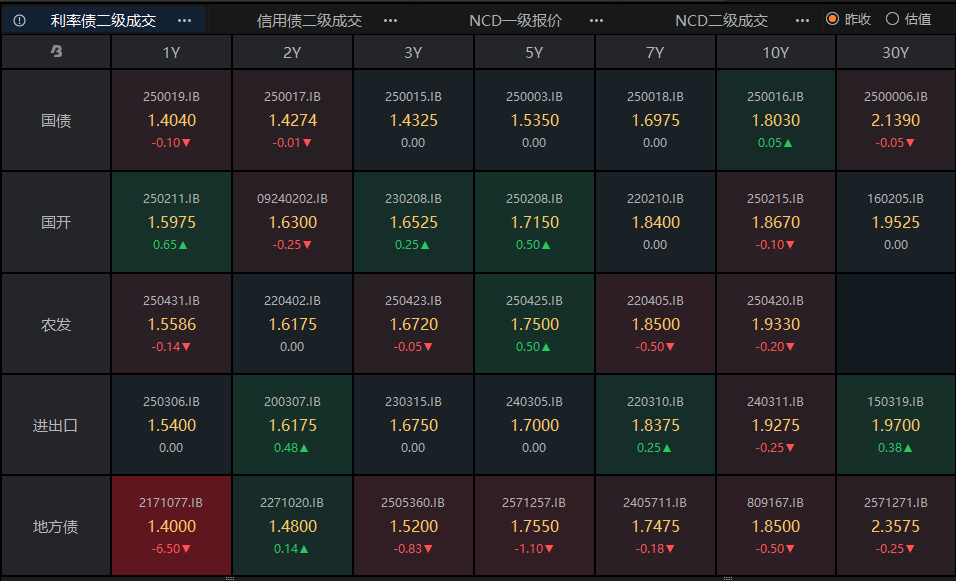Open bond 230315.IB cell
The width and height of the screenshot is (956, 581).
point(413,425)
